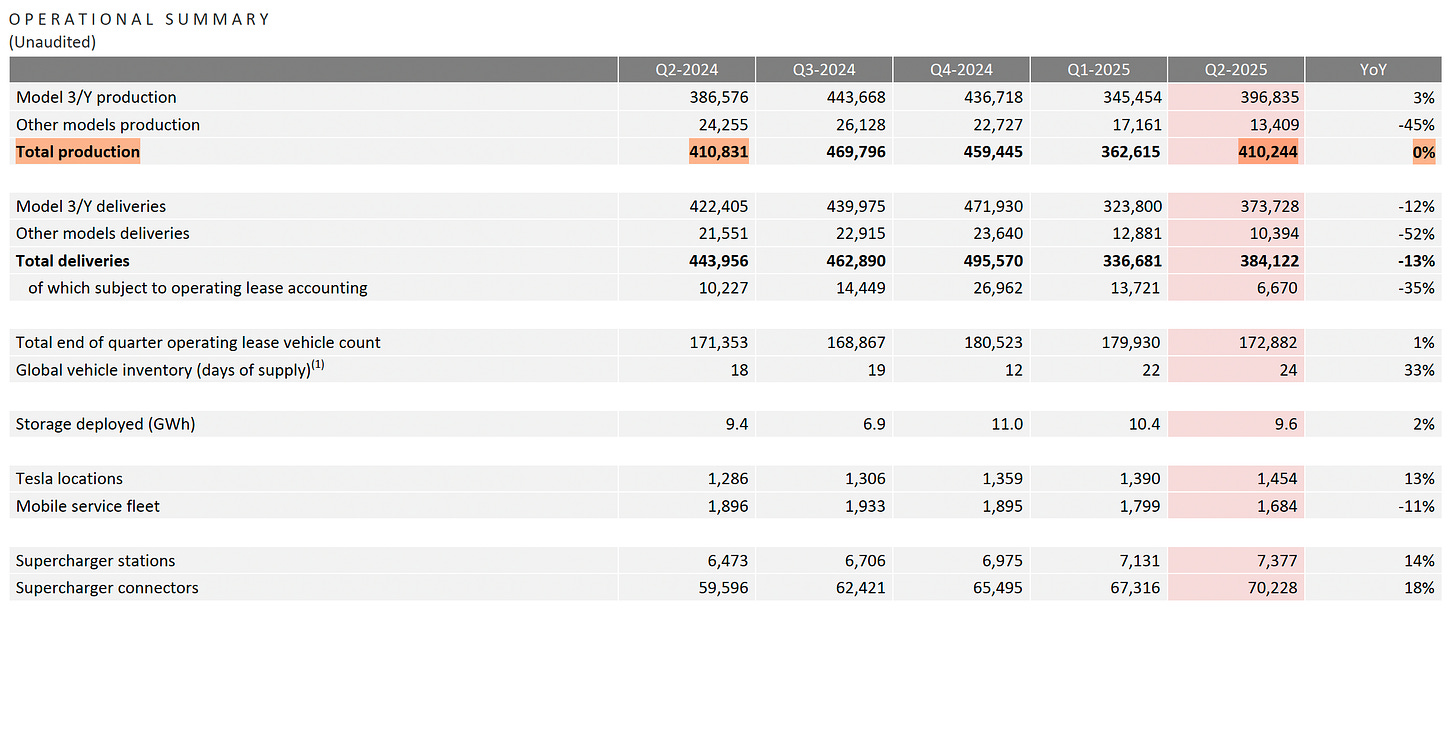
Task: Select the value 24,255
Action: [x=724, y=124]
